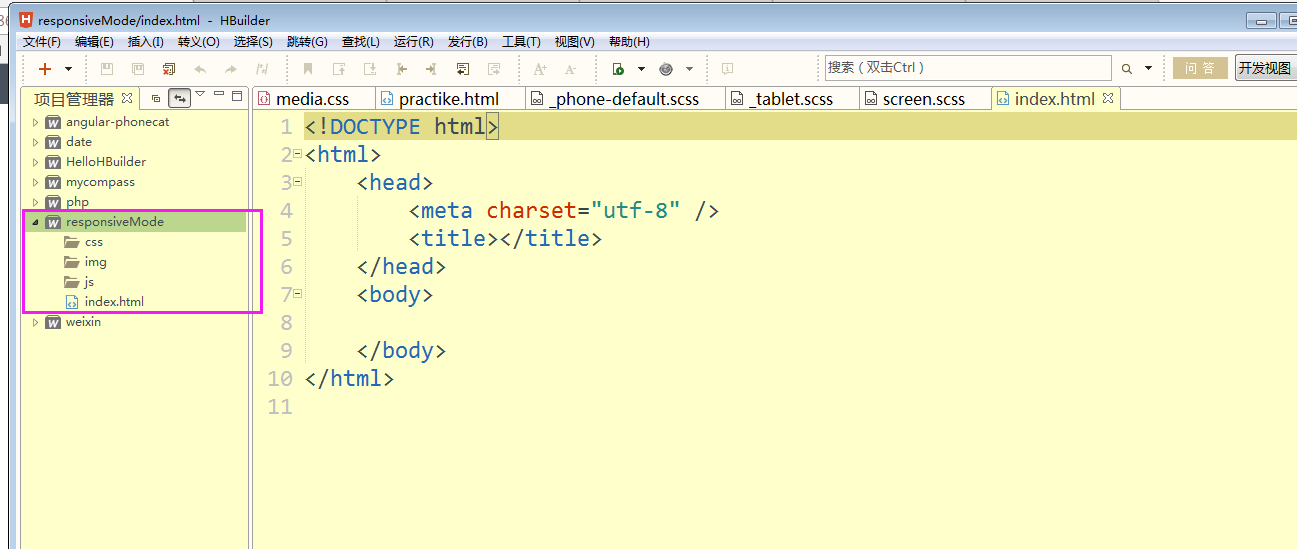Switch to the _phone-default.scss tab
The height and width of the screenshot is (549, 1297).
tap(625, 99)
